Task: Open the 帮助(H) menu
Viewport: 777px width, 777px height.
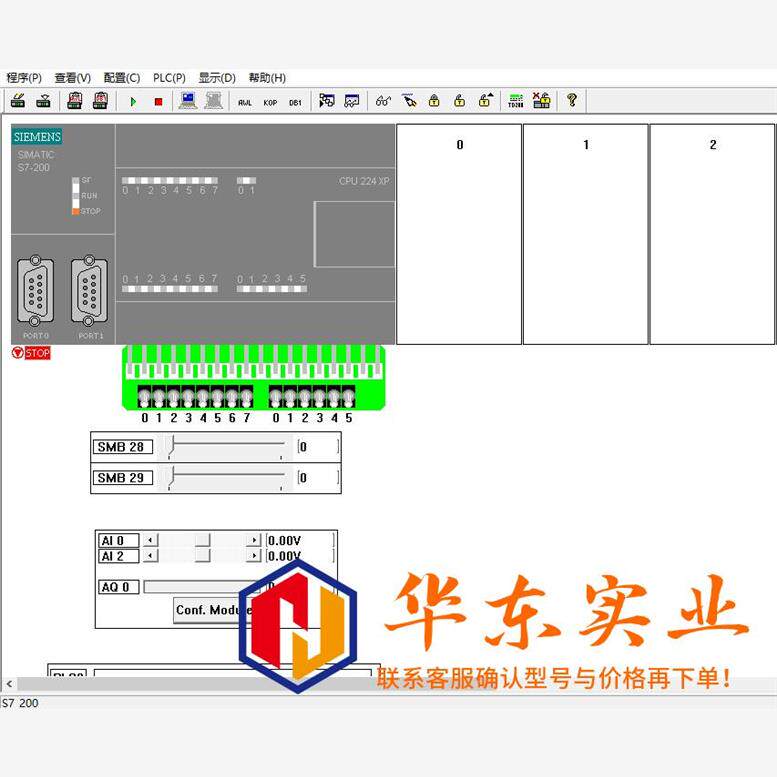Action: pos(267,78)
